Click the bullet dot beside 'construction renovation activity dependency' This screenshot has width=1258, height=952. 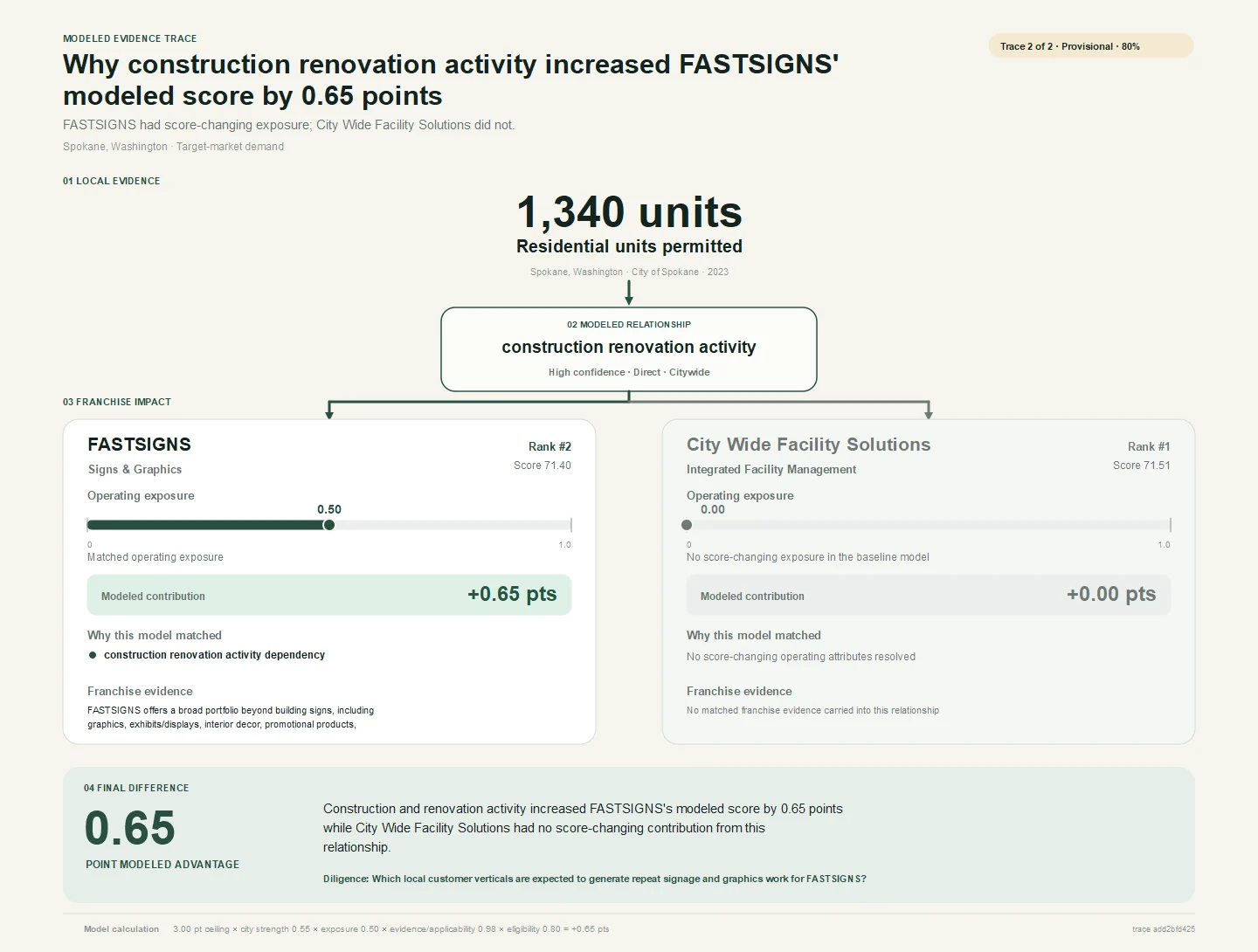tap(93, 655)
